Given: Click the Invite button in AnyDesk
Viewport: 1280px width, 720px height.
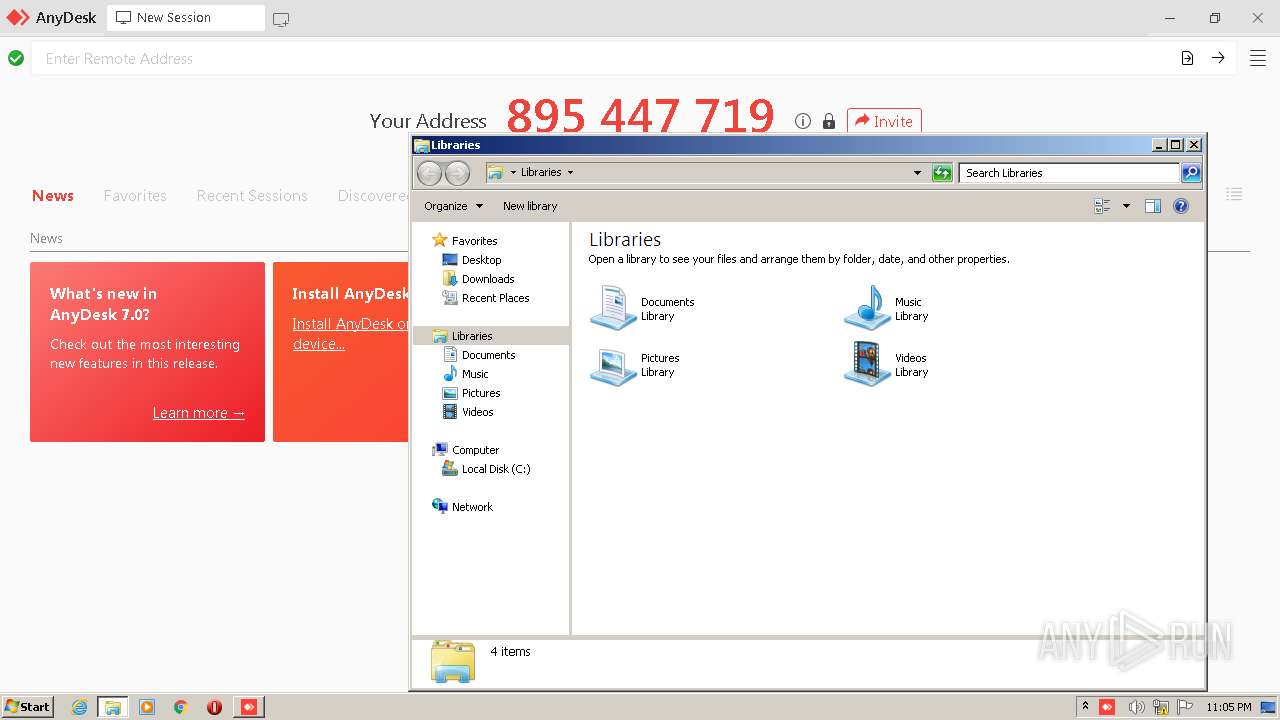Looking at the screenshot, I should (x=884, y=121).
